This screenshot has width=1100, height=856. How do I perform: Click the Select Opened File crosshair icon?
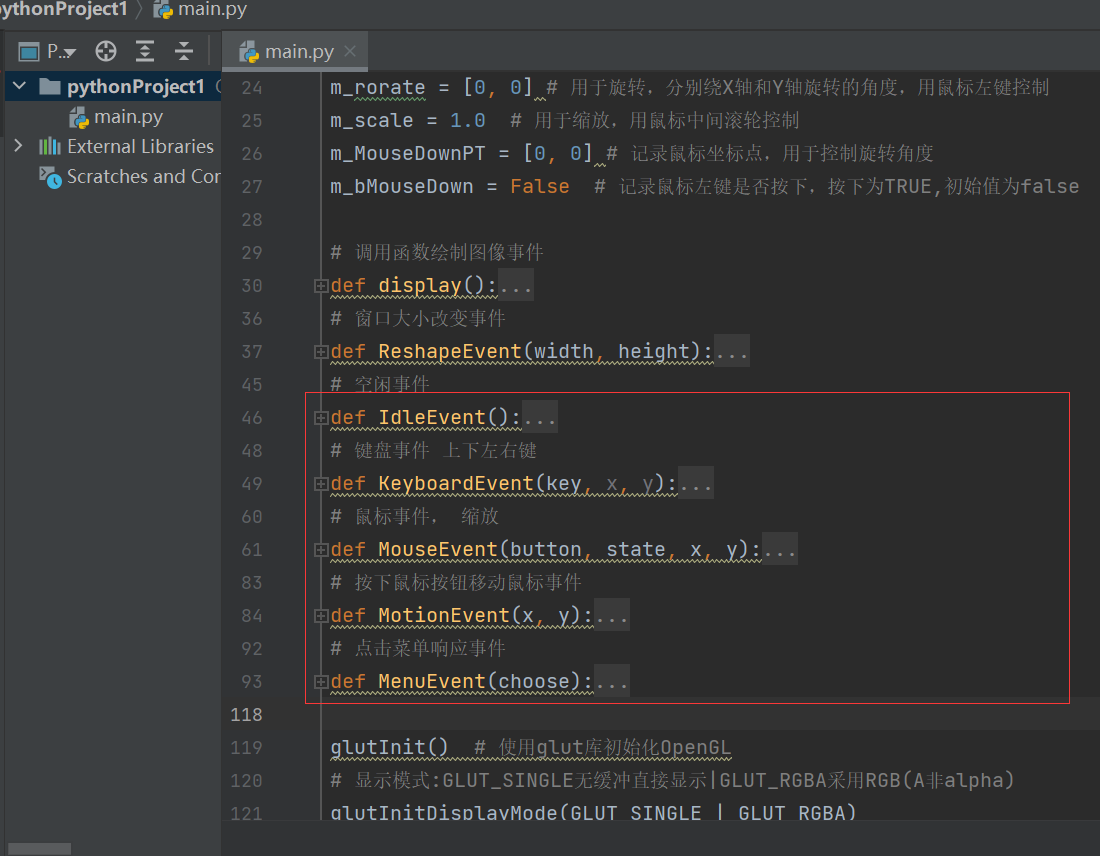(106, 50)
